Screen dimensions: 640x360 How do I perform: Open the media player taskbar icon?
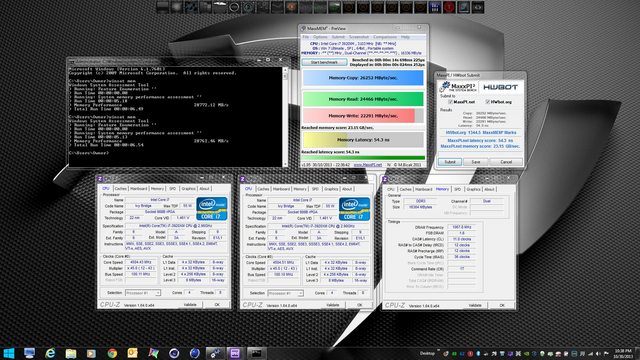tap(91, 353)
